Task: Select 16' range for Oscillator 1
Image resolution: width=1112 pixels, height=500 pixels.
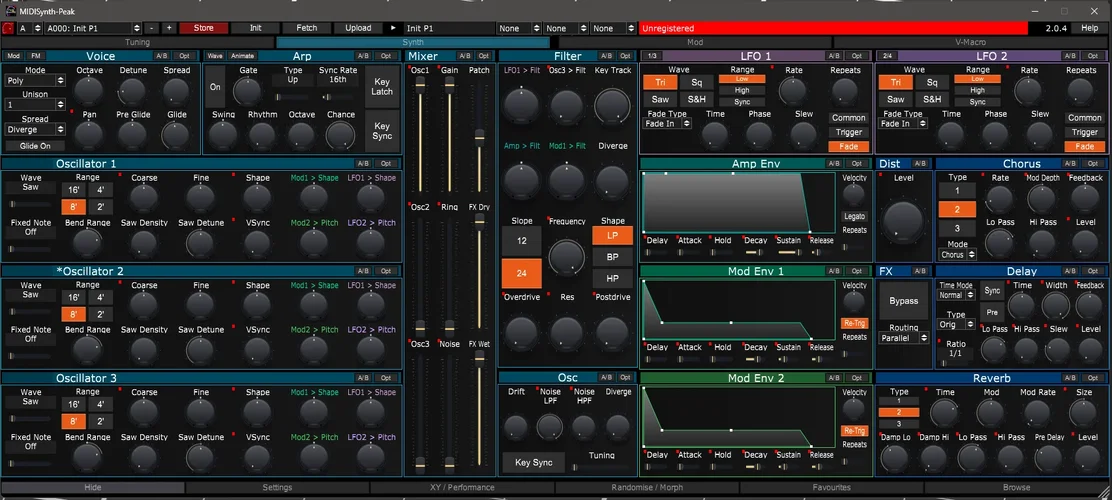Action: [x=73, y=190]
